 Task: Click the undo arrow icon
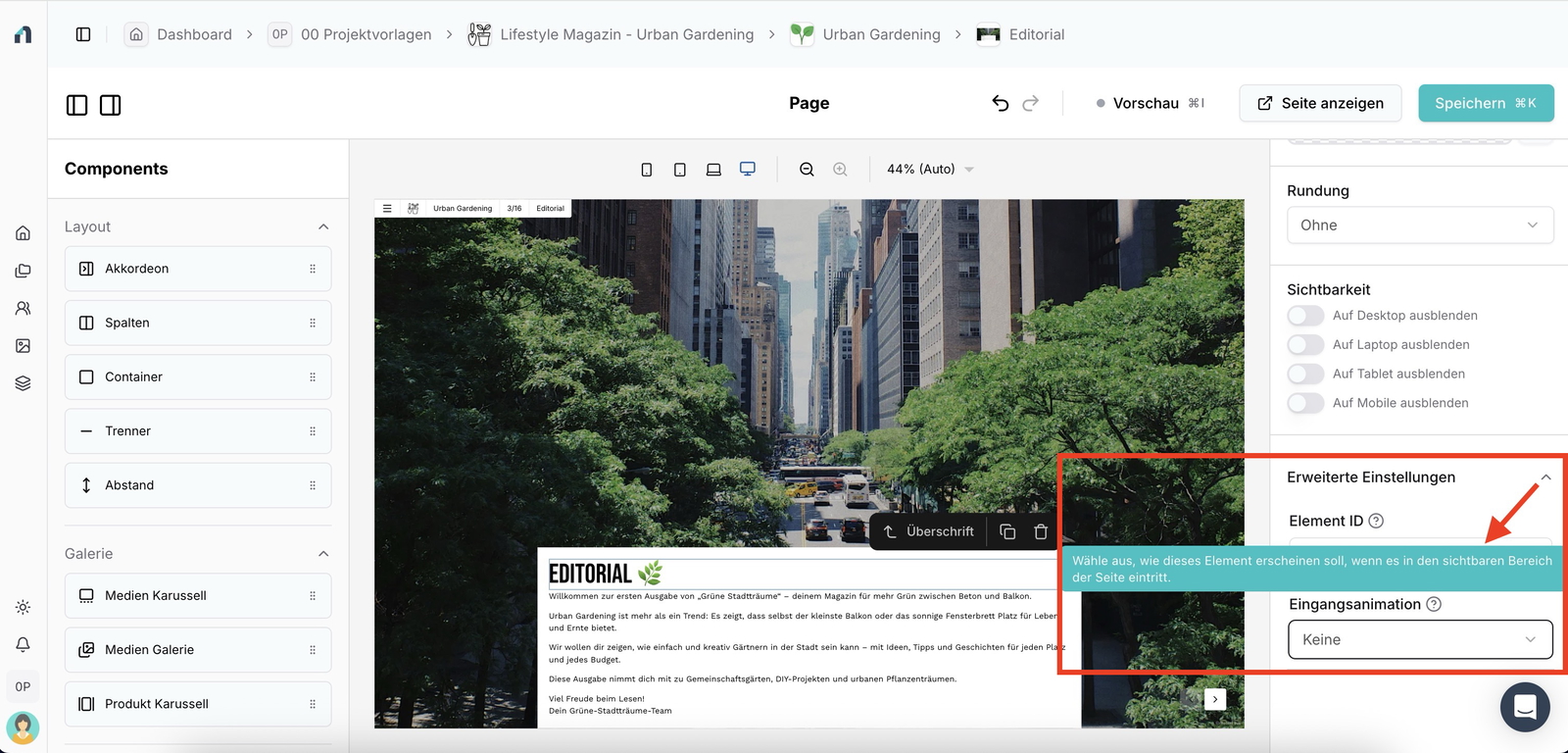[x=1000, y=103]
